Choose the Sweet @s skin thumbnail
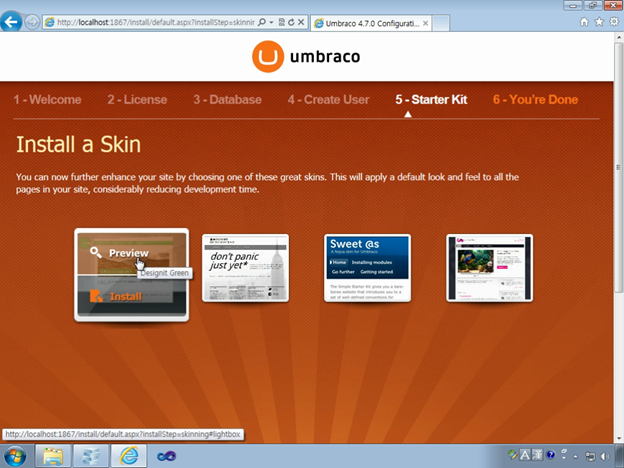624x468 pixels. (367, 268)
